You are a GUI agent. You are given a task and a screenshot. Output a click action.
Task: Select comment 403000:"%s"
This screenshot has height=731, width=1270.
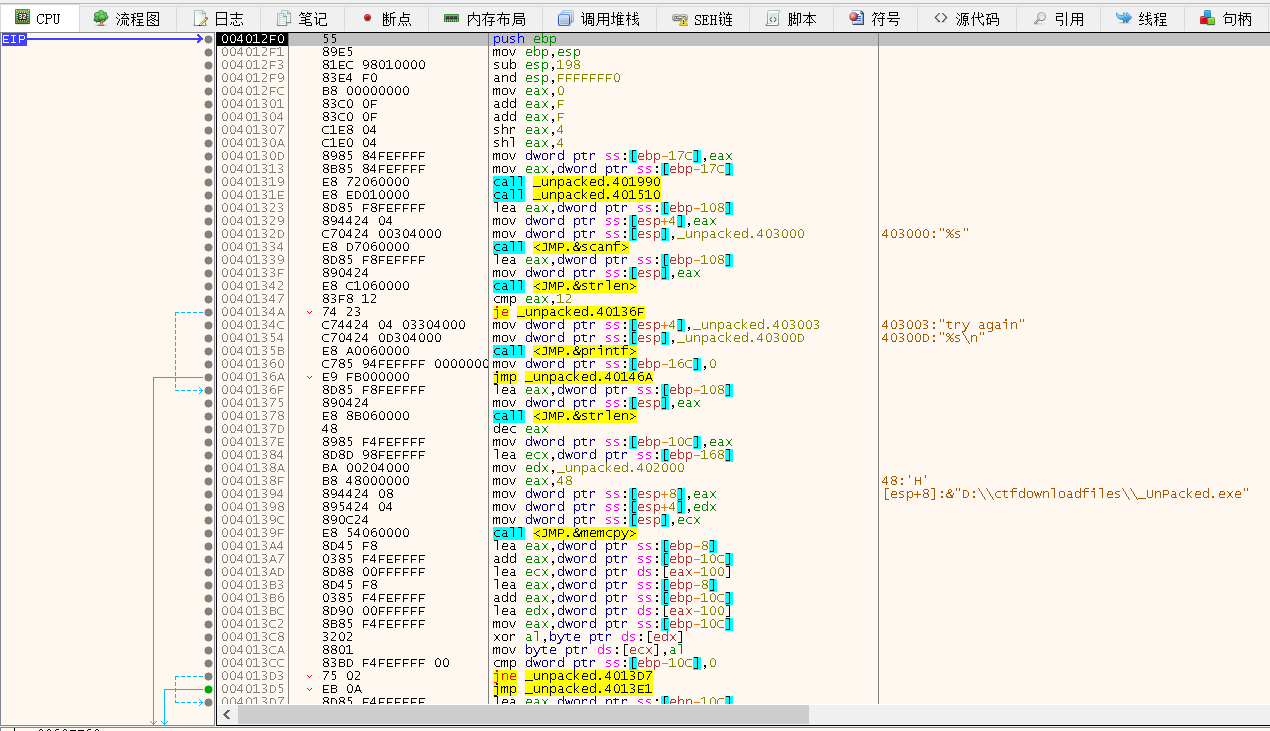tap(926, 234)
